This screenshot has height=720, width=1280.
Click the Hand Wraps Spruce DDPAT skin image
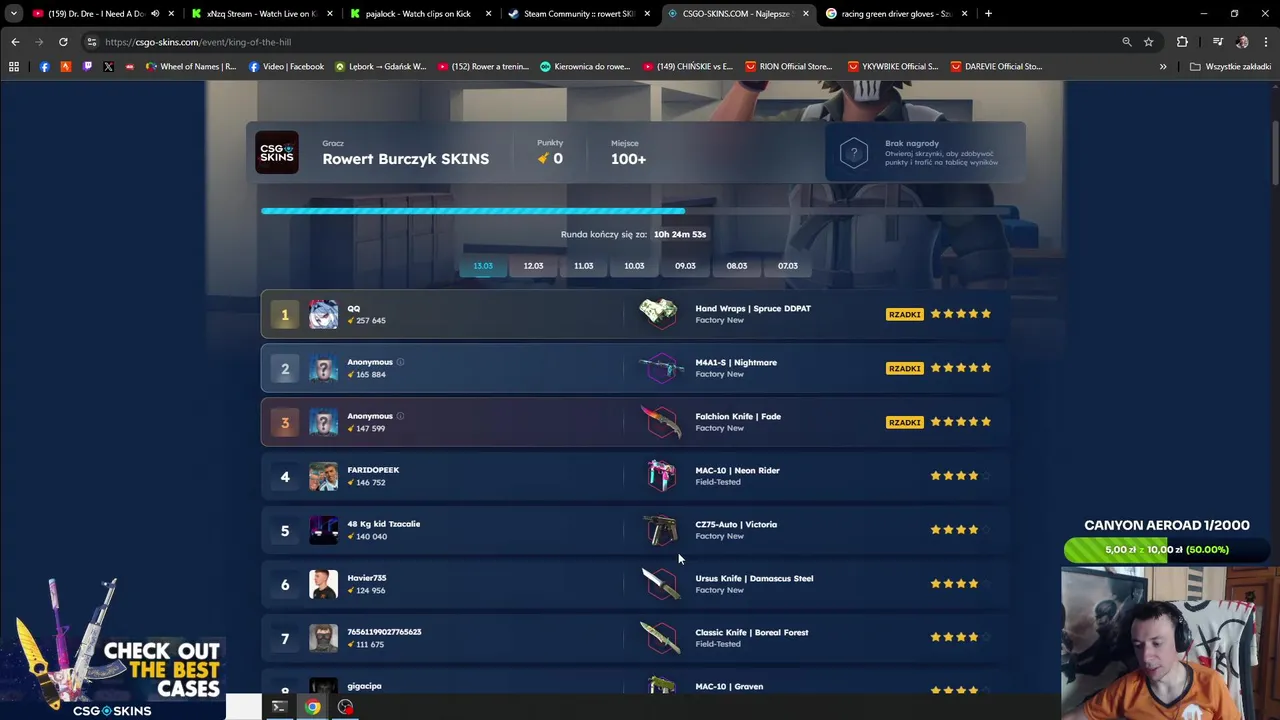659,314
